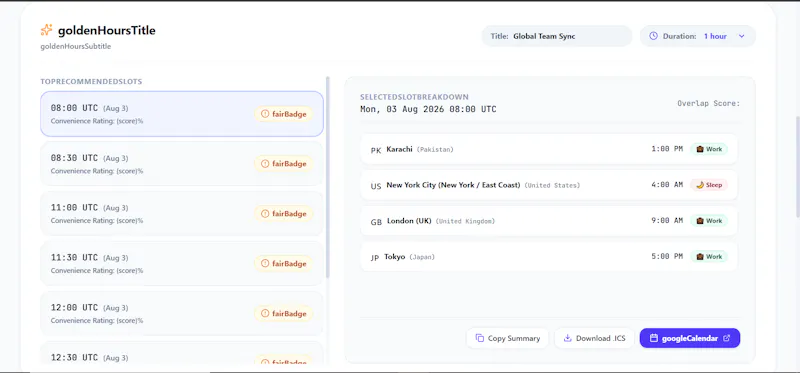Viewport: 800px width, 373px height.
Task: Click the TOPRECOMMENDEDSLOTS heading
Action: [x=91, y=81]
